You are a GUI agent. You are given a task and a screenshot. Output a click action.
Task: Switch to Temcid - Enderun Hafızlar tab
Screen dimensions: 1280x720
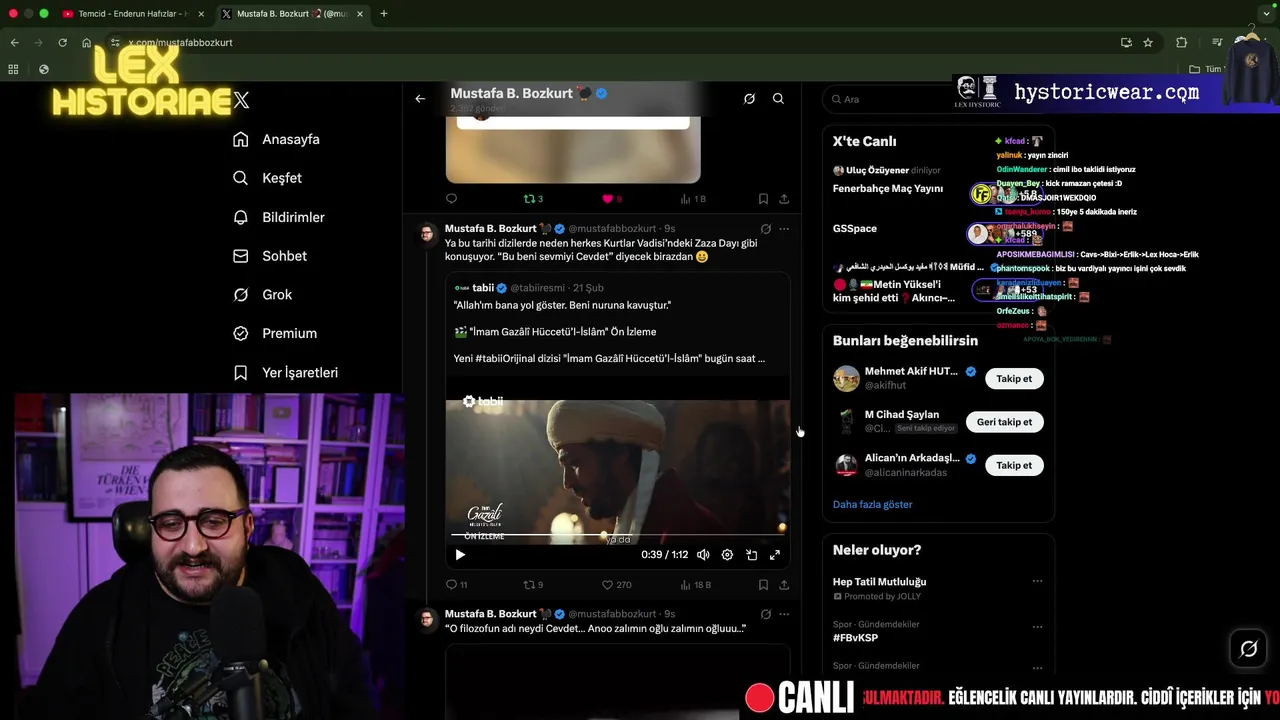[x=132, y=14]
